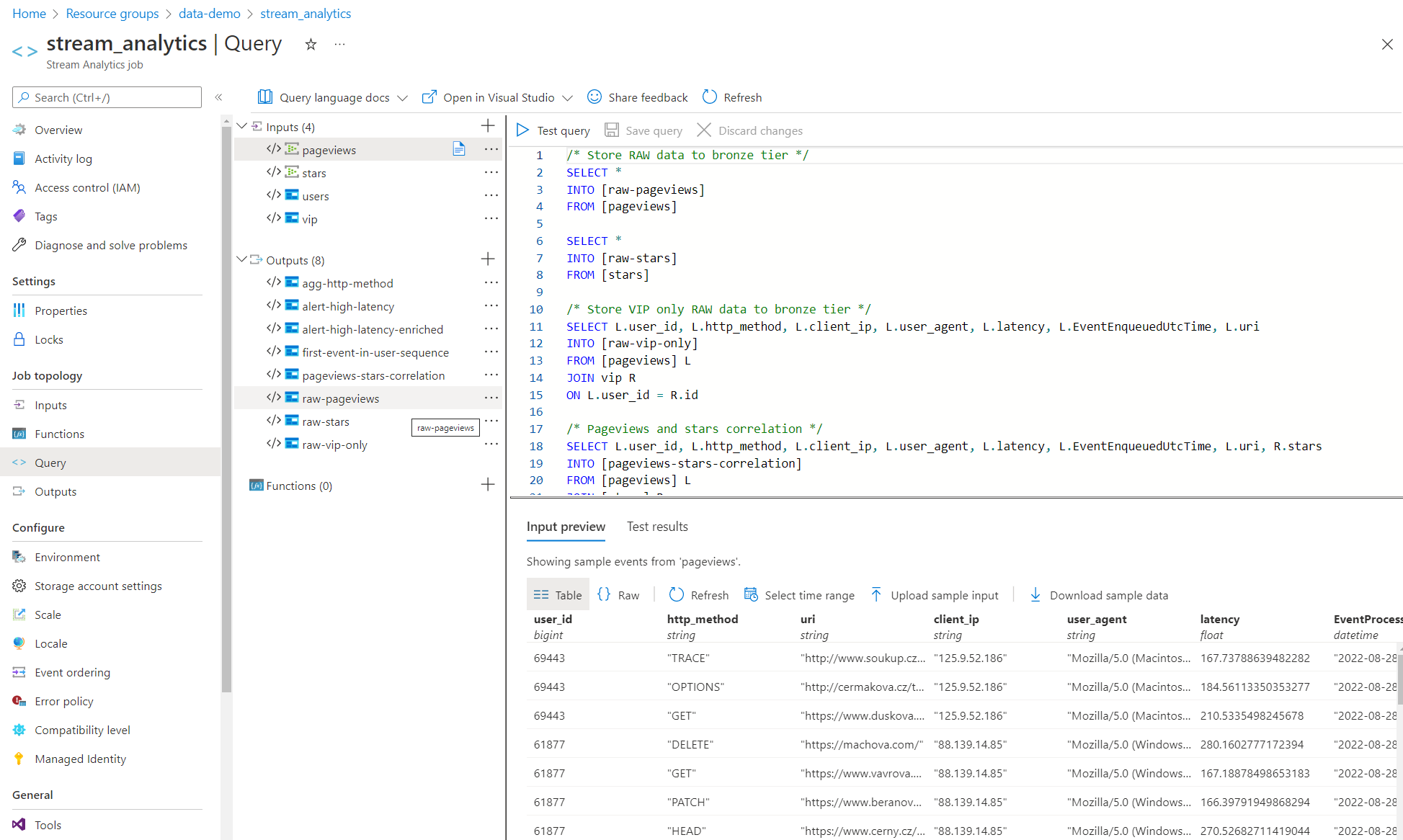Open Query language docs dropdown
This screenshot has width=1403, height=840.
click(333, 97)
